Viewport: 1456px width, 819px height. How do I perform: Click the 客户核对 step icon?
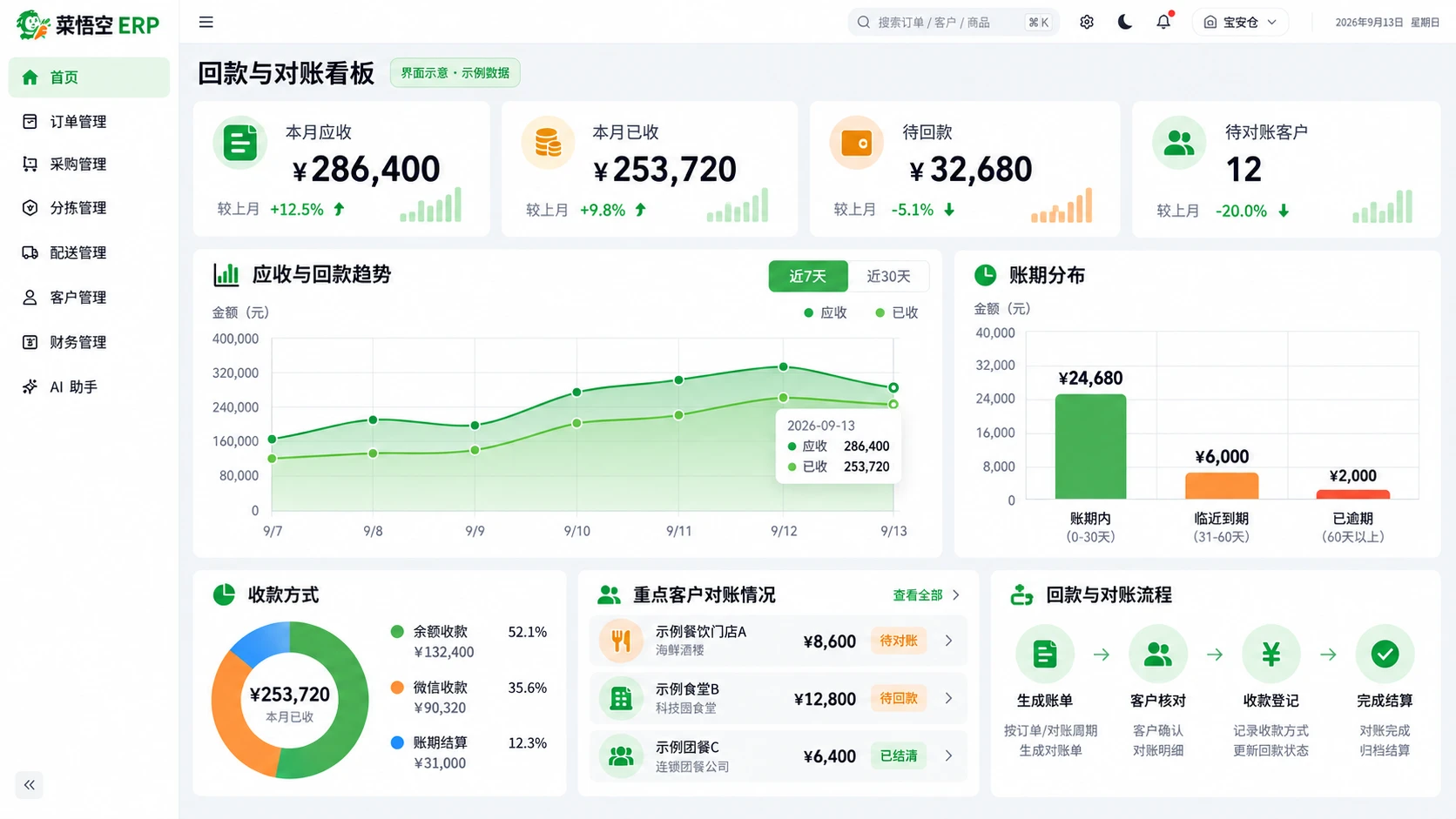1158,654
